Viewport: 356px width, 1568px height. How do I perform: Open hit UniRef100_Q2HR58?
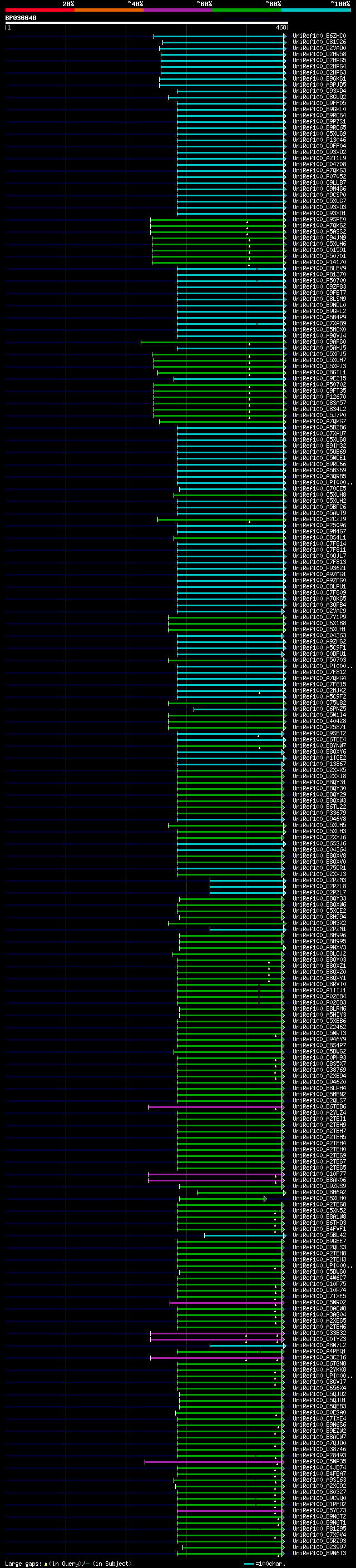click(x=319, y=54)
